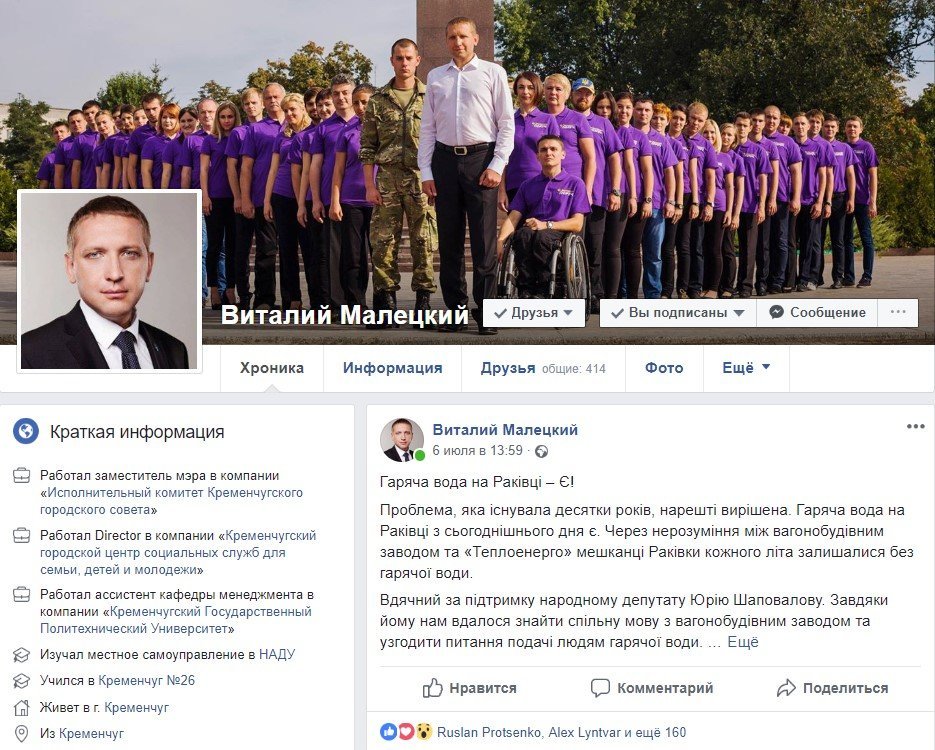
Task: Click the globe icon beside Краткая информация
Action: point(26,431)
